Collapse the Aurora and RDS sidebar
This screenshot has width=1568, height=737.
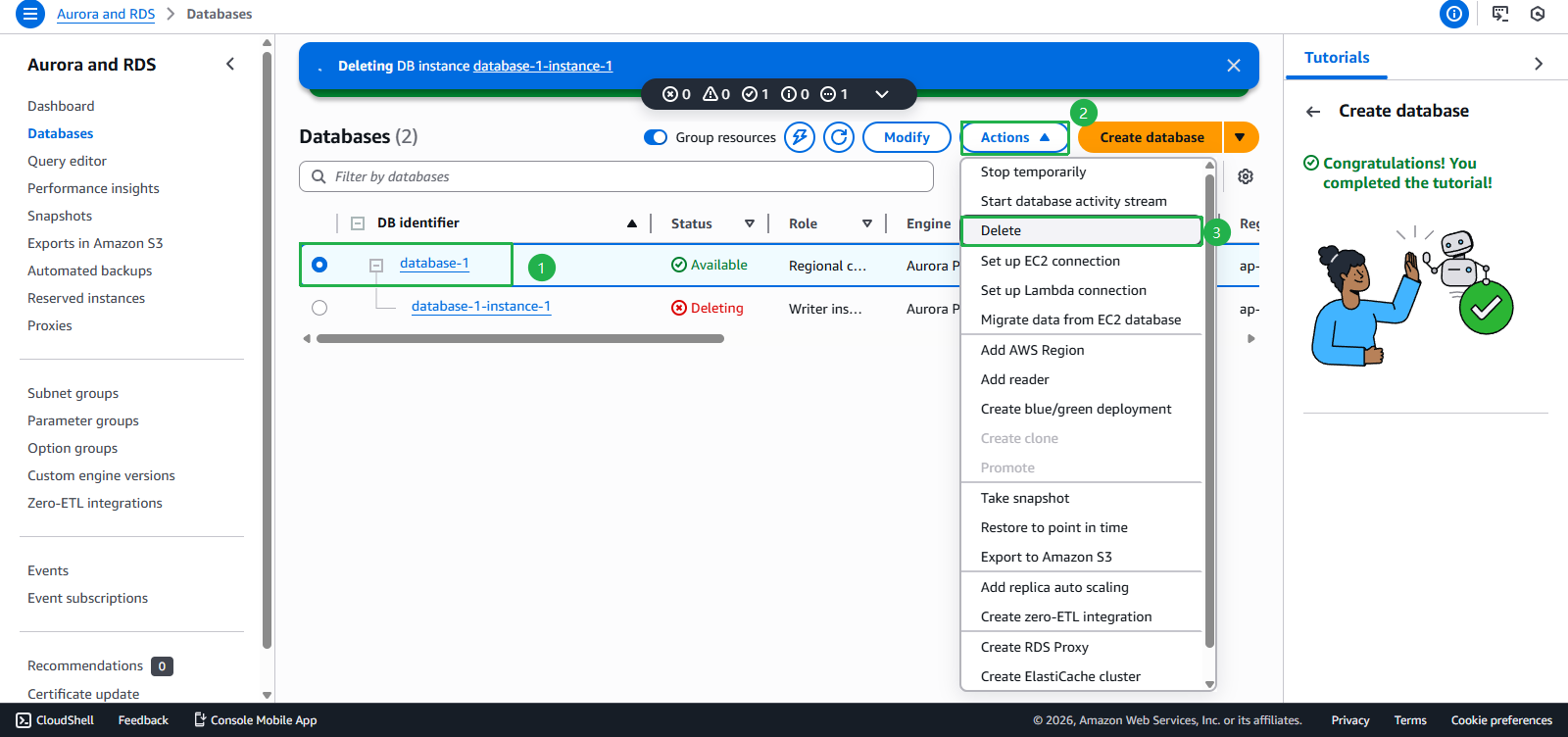point(230,65)
